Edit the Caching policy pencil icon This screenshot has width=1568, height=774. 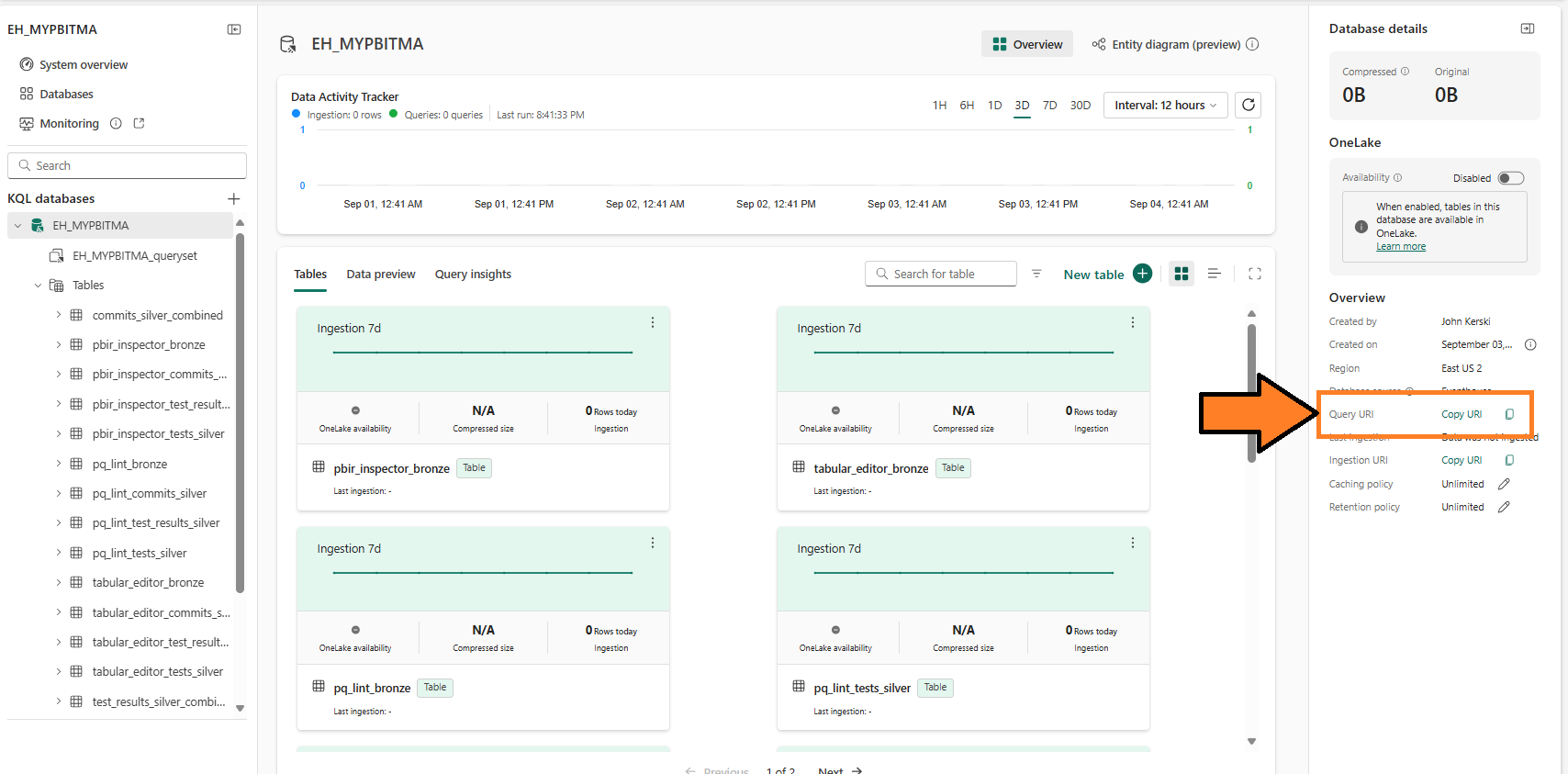[x=1504, y=484]
